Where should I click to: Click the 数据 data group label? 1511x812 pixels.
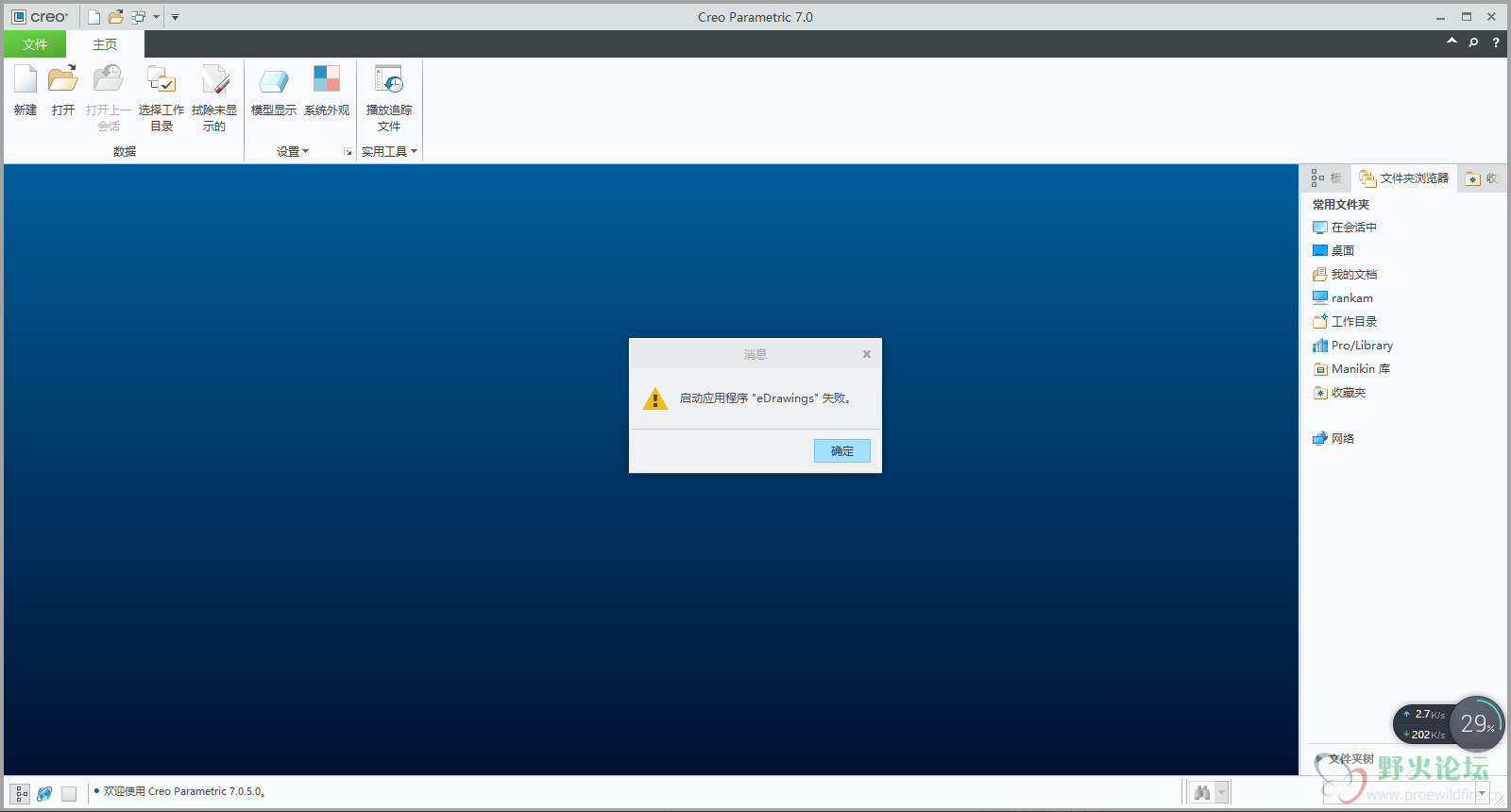[125, 151]
